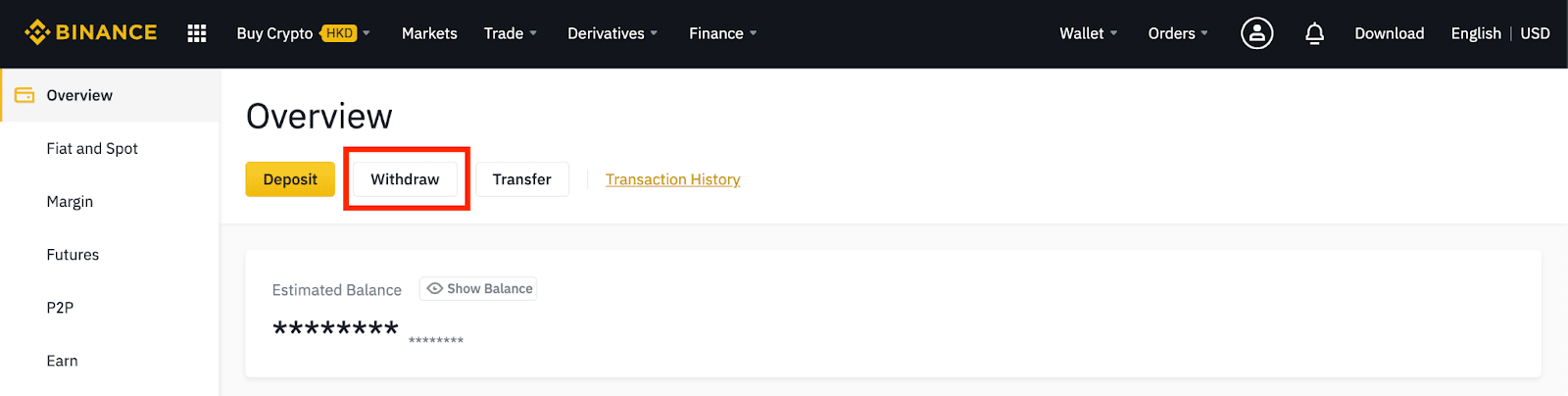Go to the Markets page
Screen dimensions: 1568x396
[x=429, y=33]
